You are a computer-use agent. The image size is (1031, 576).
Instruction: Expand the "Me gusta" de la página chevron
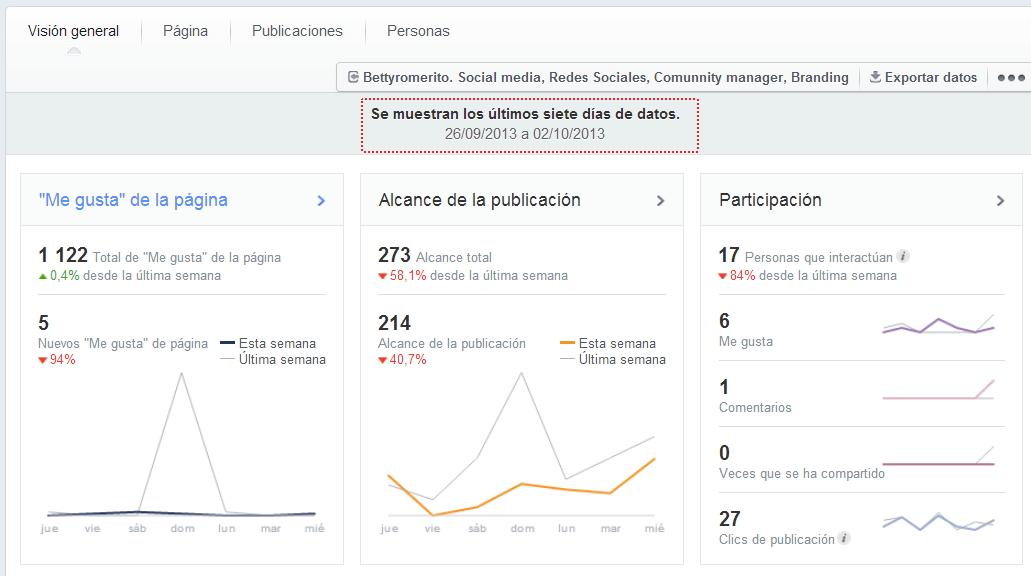pyautogui.click(x=321, y=201)
